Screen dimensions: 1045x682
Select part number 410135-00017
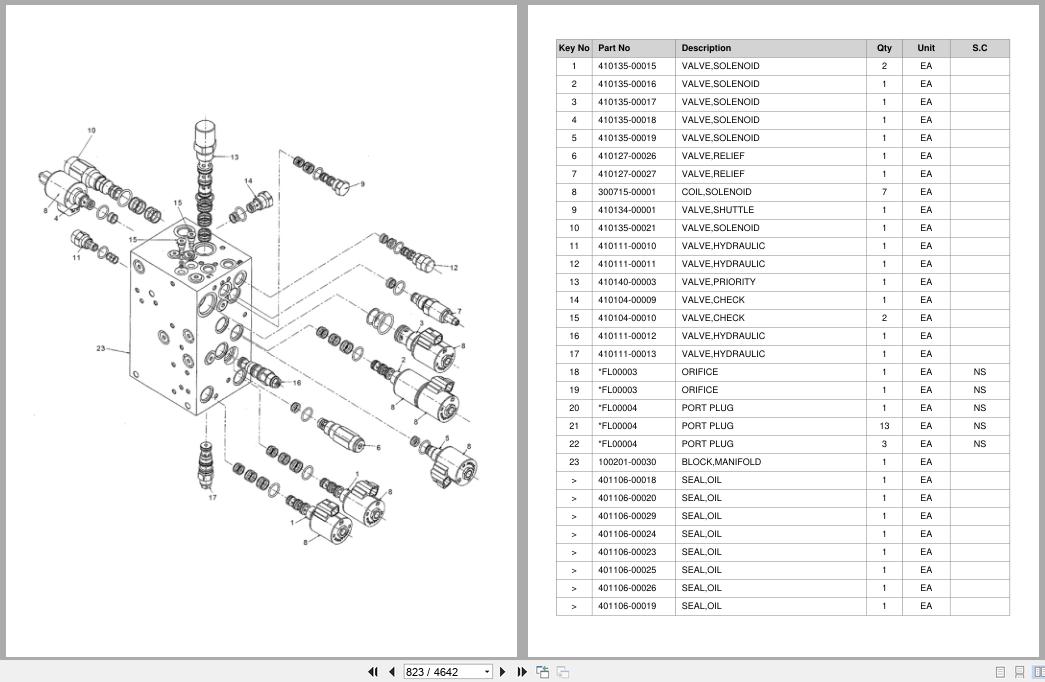point(626,102)
